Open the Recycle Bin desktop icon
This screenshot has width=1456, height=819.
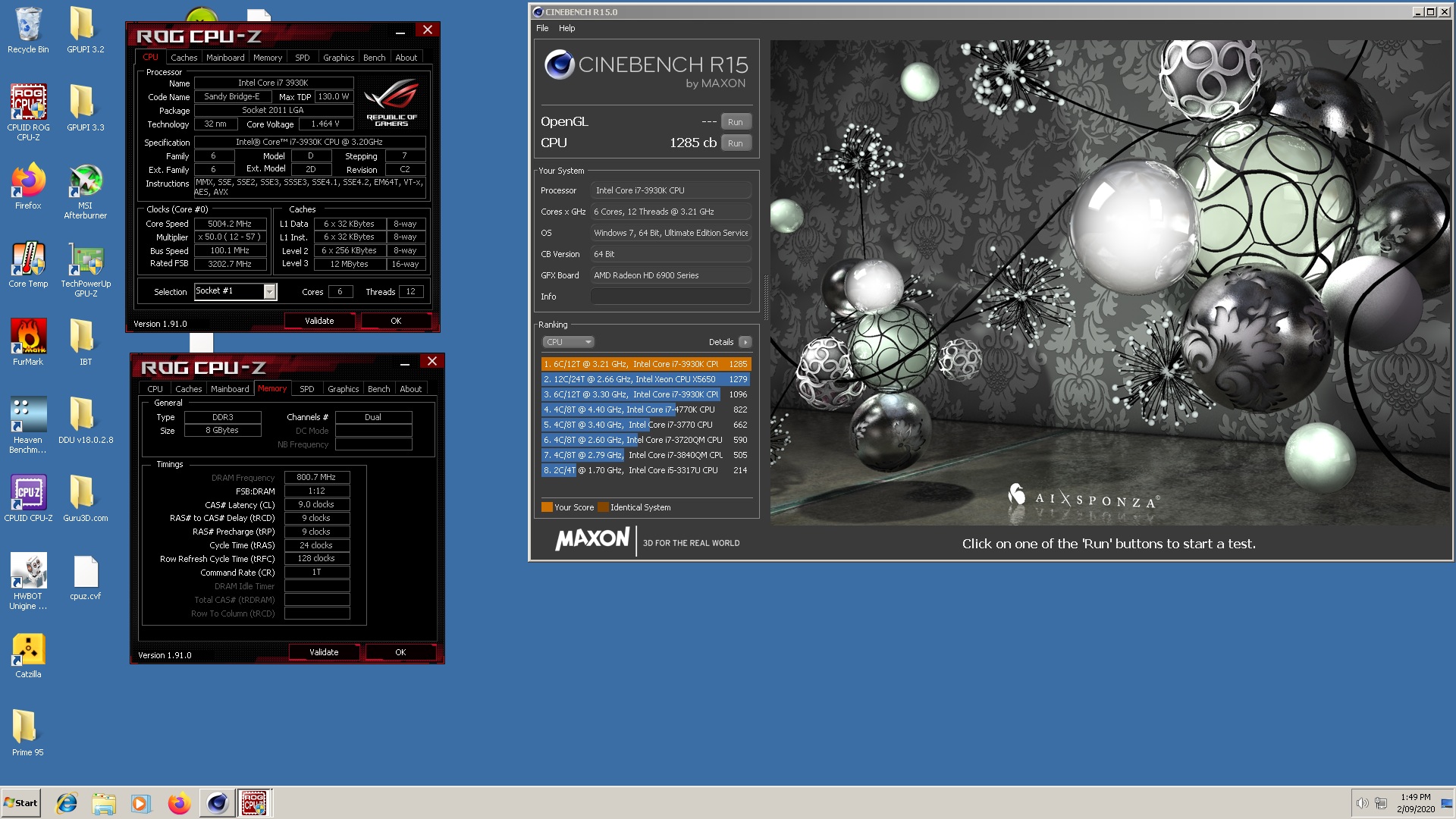pos(28,30)
